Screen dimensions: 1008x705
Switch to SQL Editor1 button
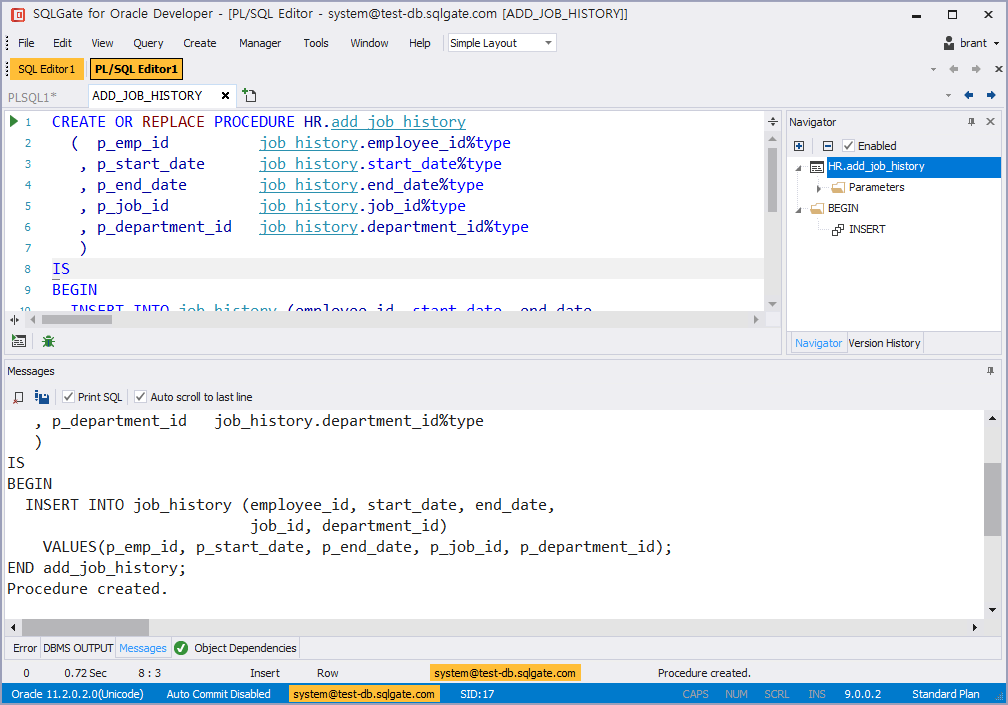click(46, 69)
